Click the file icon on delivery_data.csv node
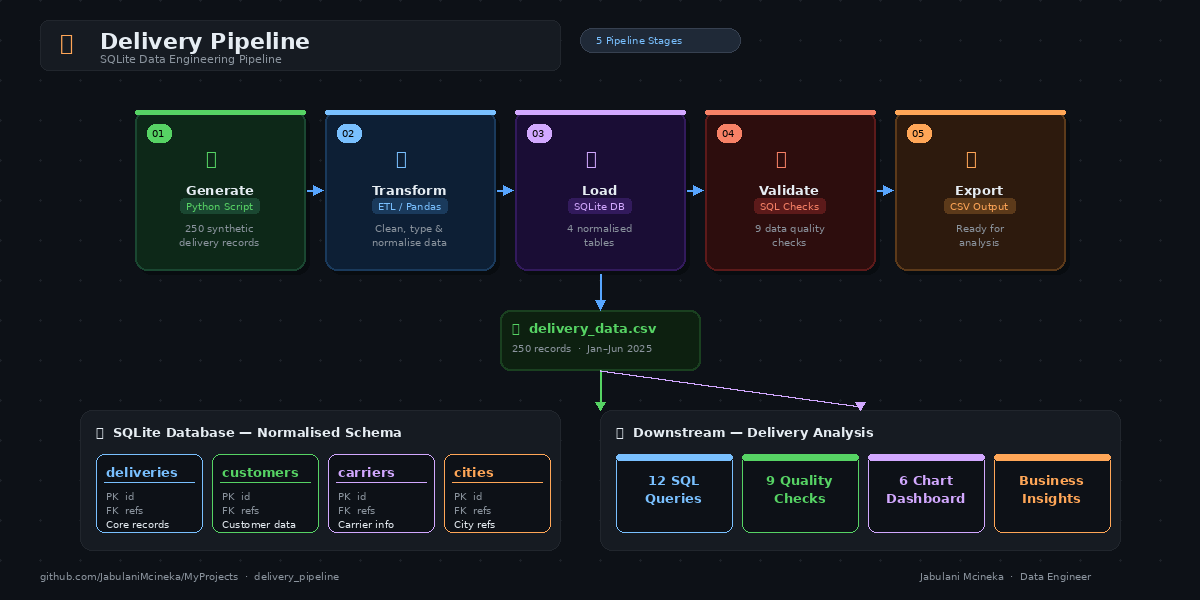Viewport: 1200px width, 600px height. 516,328
